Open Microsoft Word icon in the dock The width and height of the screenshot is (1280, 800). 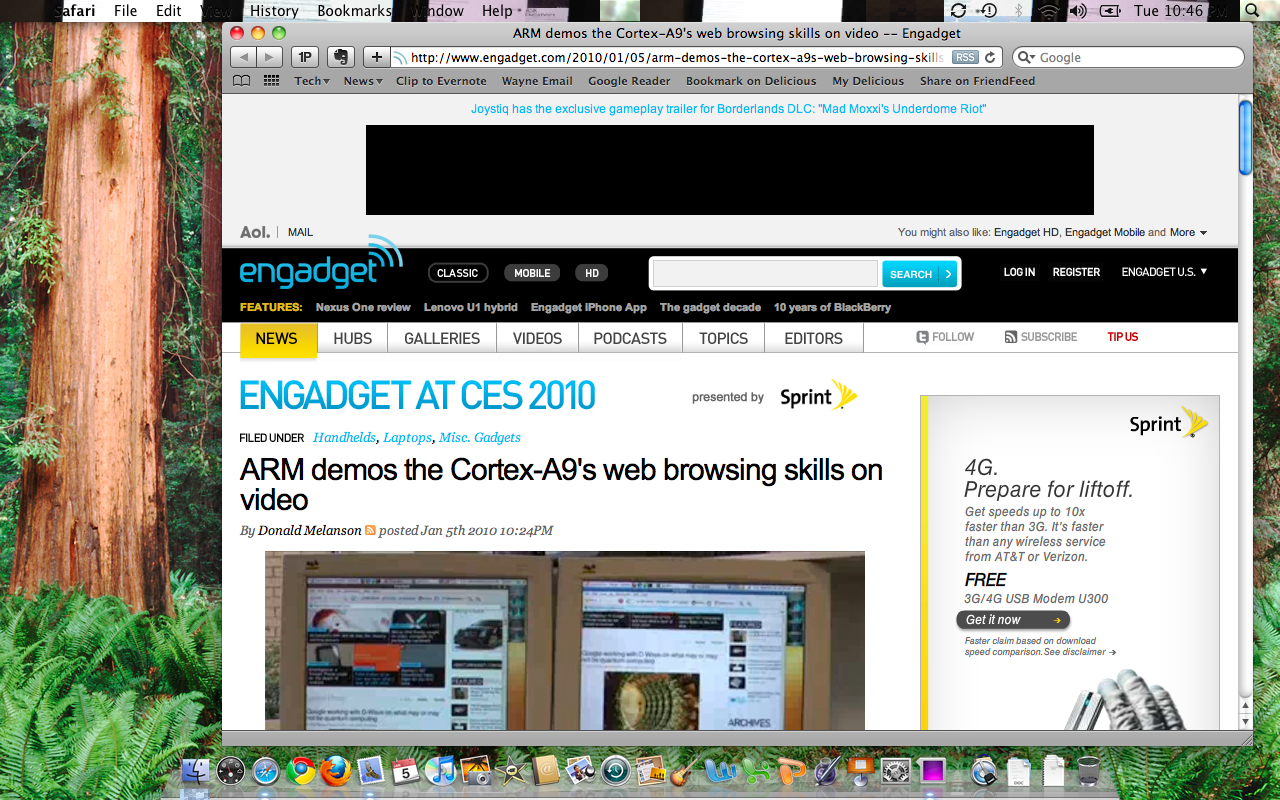[x=720, y=771]
